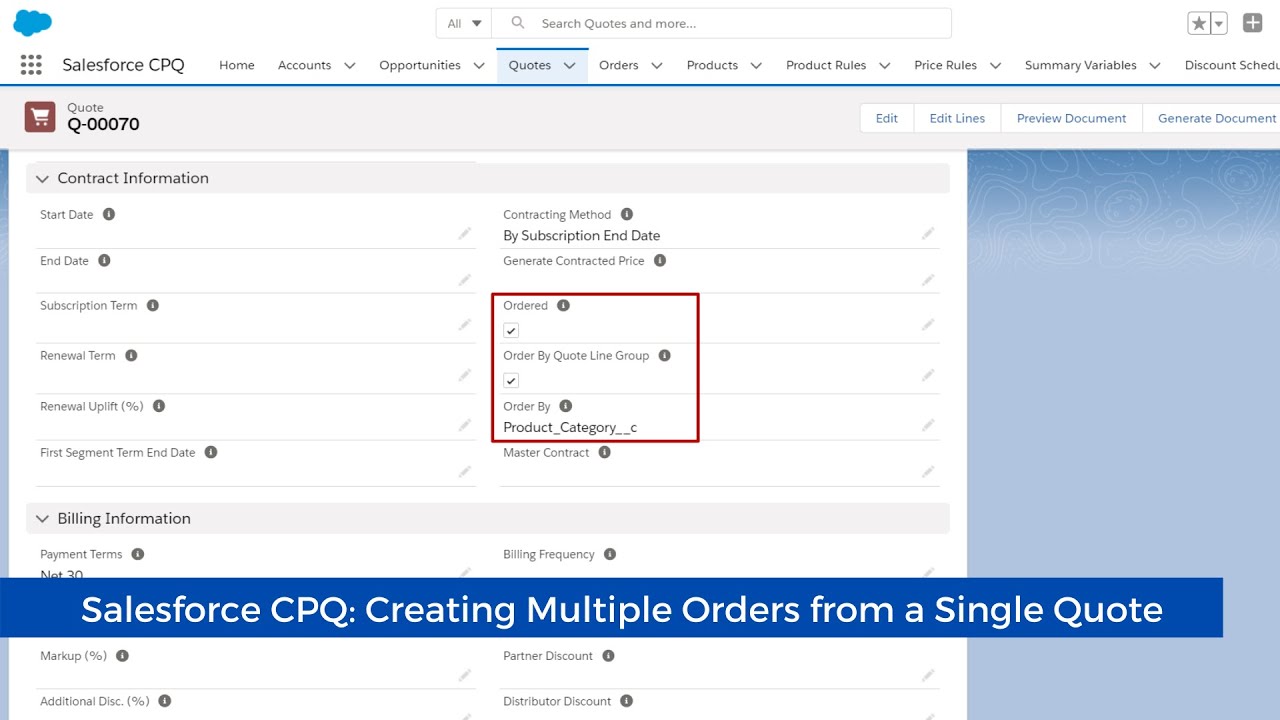Click info icon next to Payment Terms
Image resolution: width=1280 pixels, height=720 pixels.
click(138, 554)
